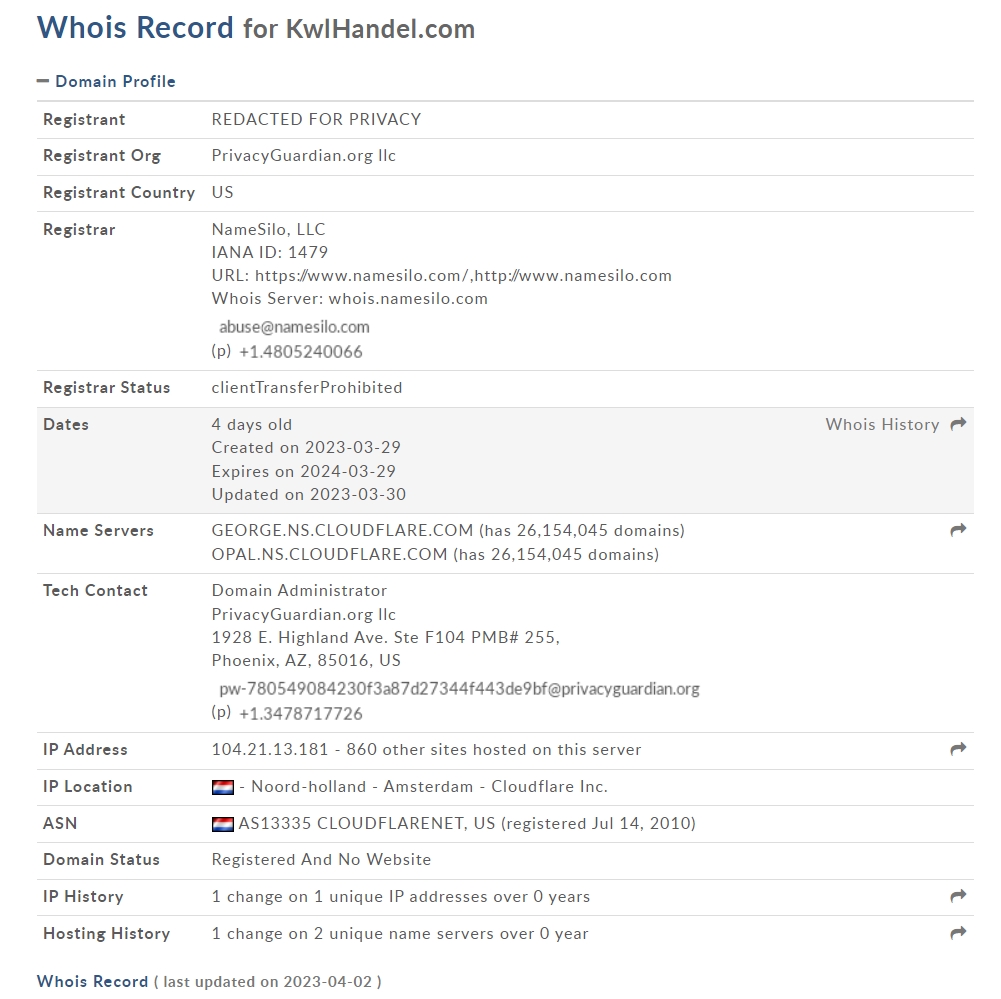Click the IP History arrow icon
1001x999 pixels.
click(x=958, y=896)
